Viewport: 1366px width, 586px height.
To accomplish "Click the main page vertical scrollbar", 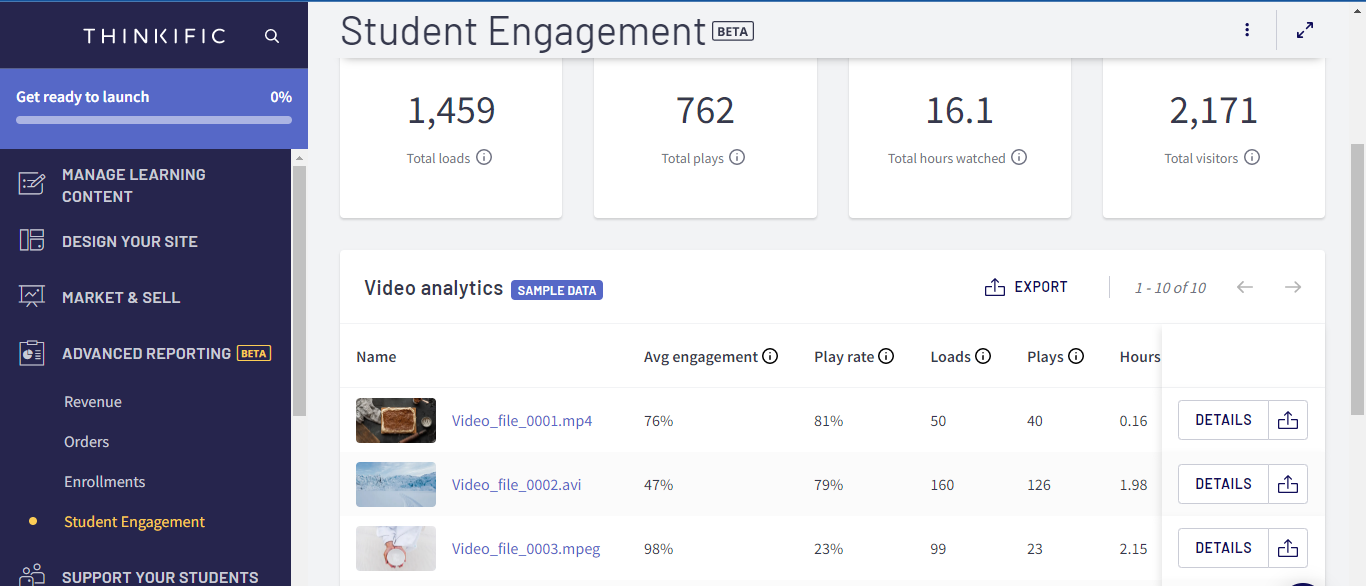I will click(x=1357, y=278).
